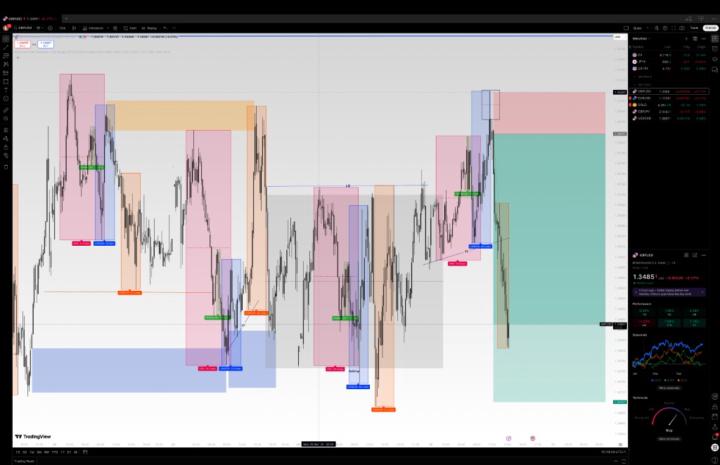Viewport: 720px width, 465px height.
Task: Select the EURUSD row in watchlist
Action: [670, 98]
